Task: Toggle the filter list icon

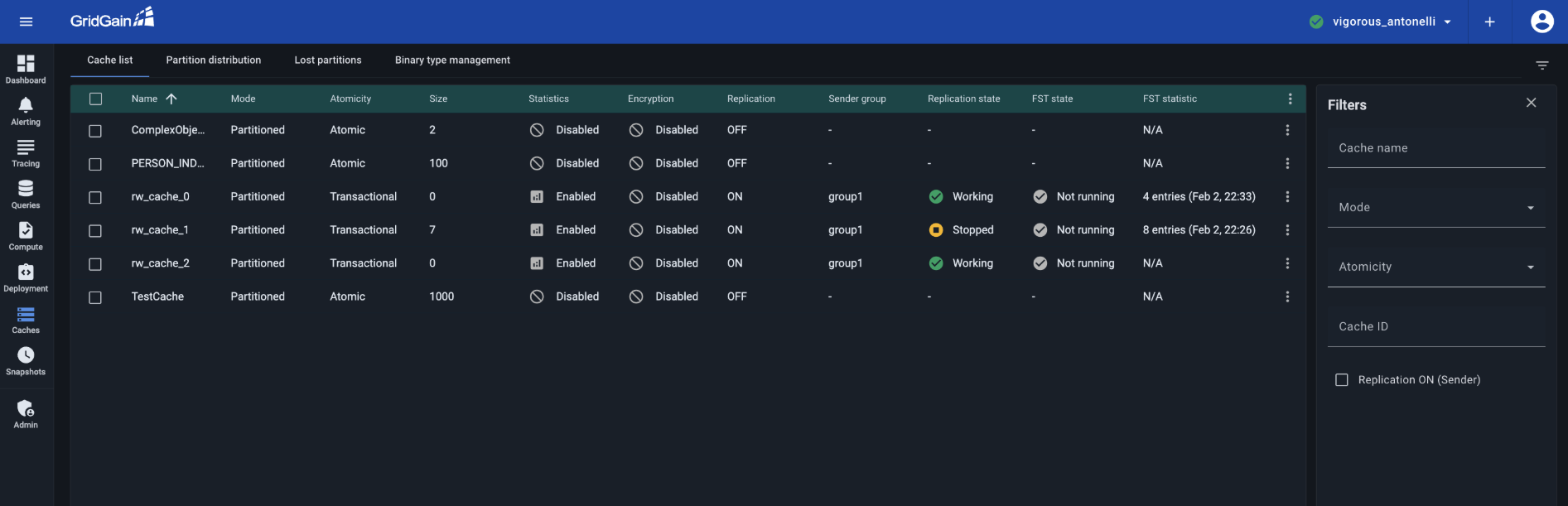Action: tap(1541, 65)
